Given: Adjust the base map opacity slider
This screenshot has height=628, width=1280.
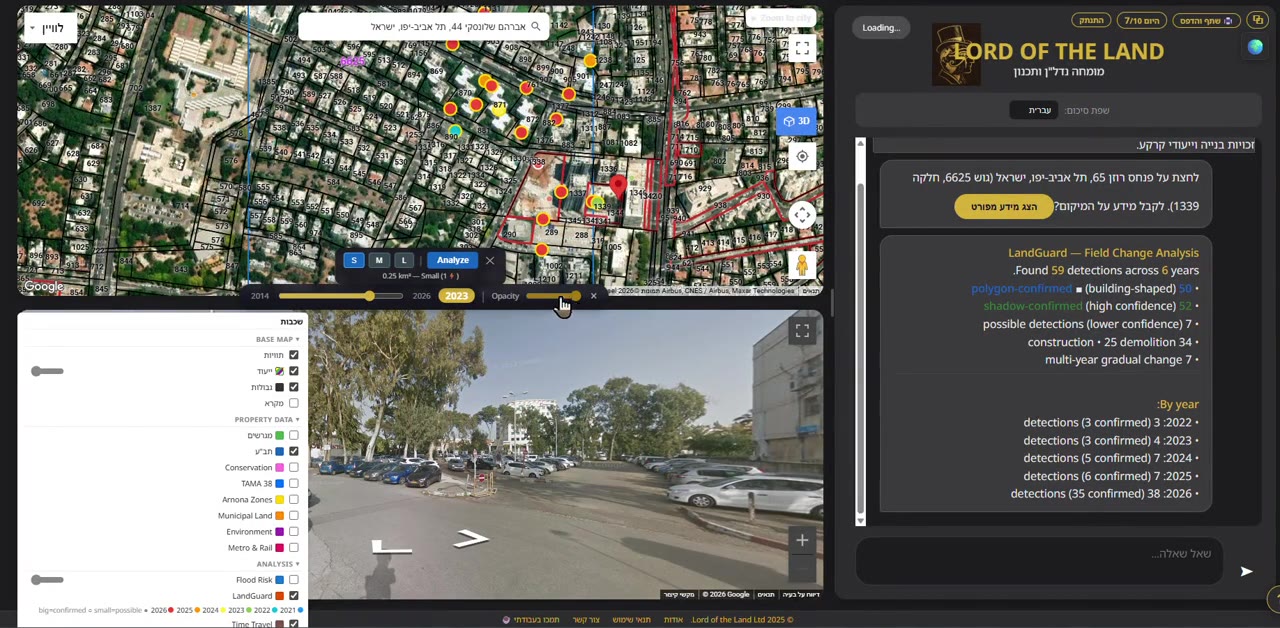Looking at the screenshot, I should point(47,371).
